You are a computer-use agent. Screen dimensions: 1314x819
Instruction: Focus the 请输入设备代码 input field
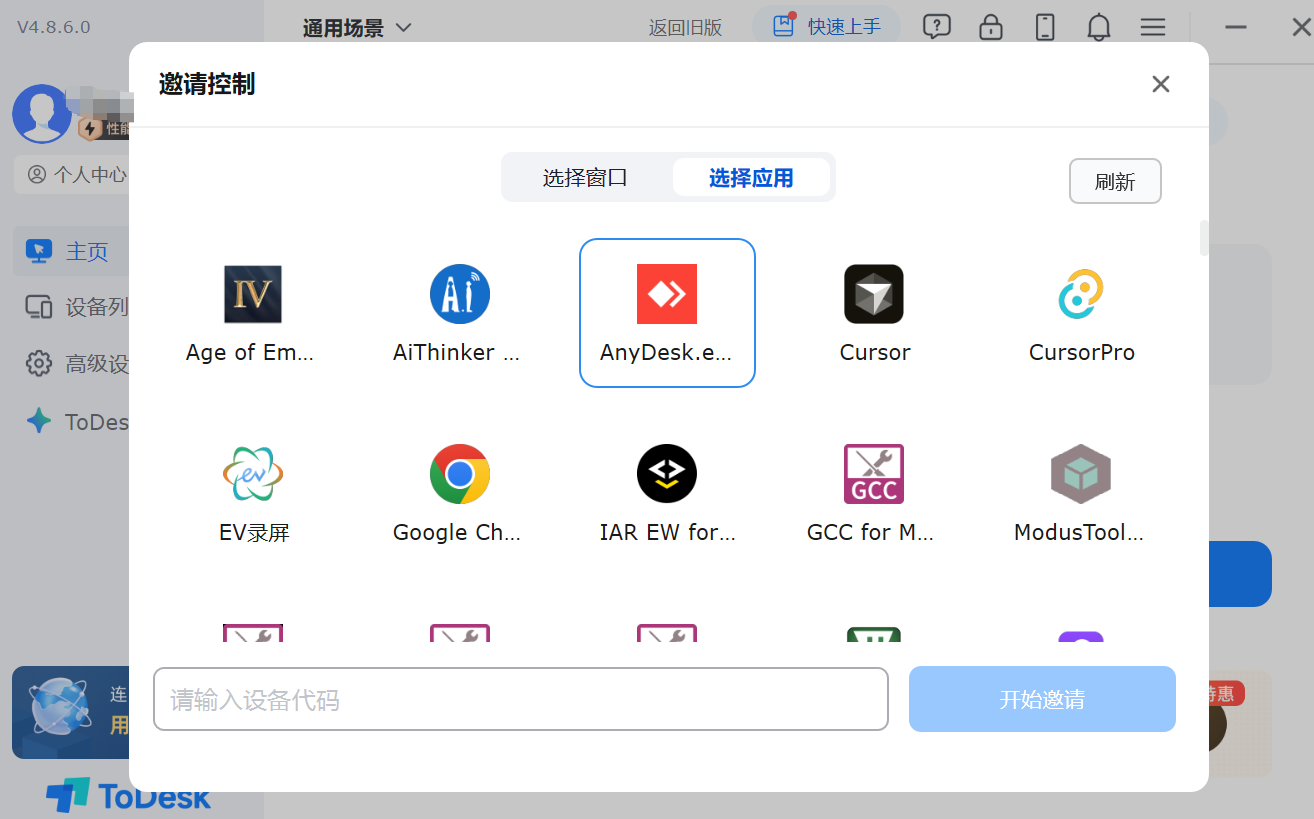(x=520, y=699)
